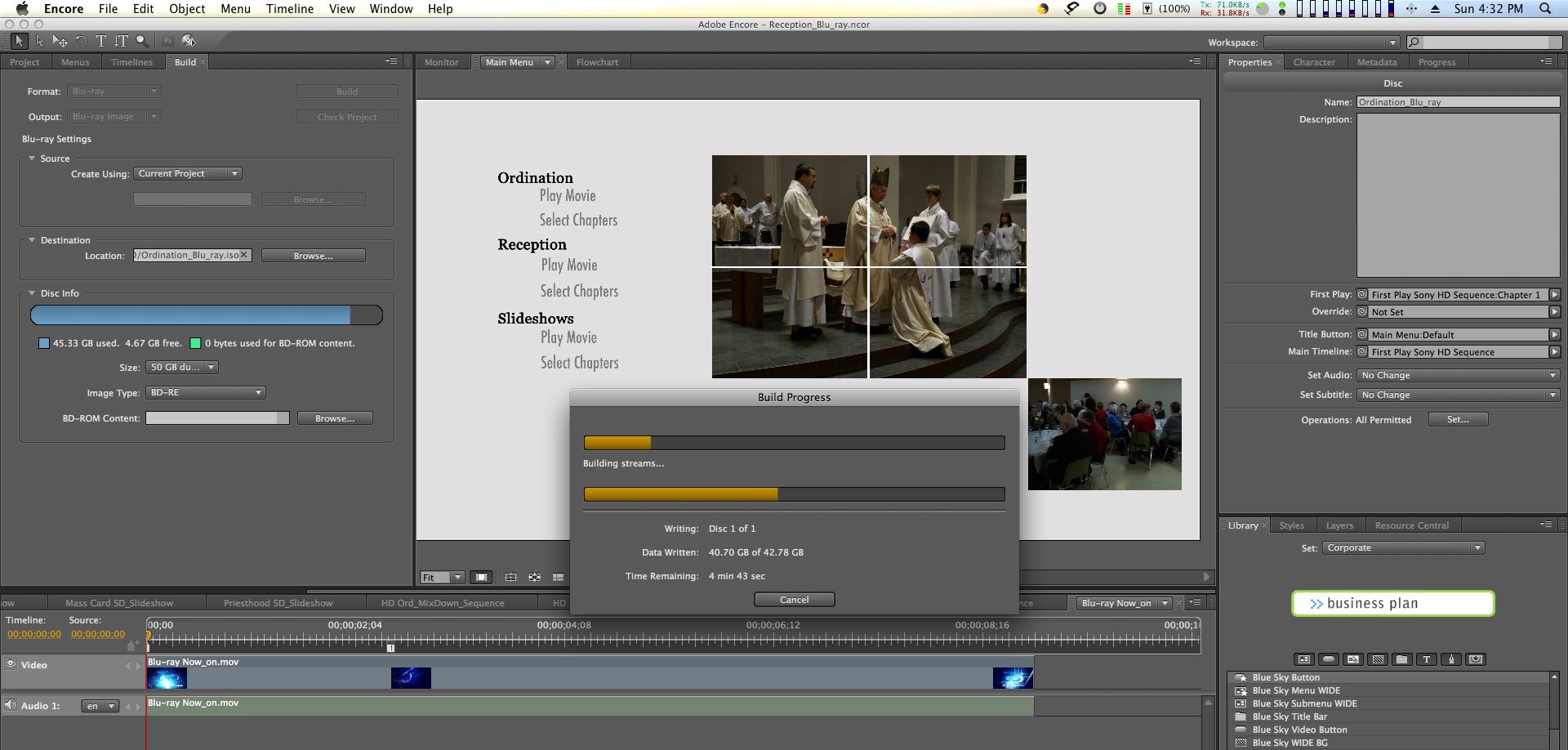Toggle display of text in Library
The height and width of the screenshot is (750, 1568).
pyautogui.click(x=1426, y=659)
